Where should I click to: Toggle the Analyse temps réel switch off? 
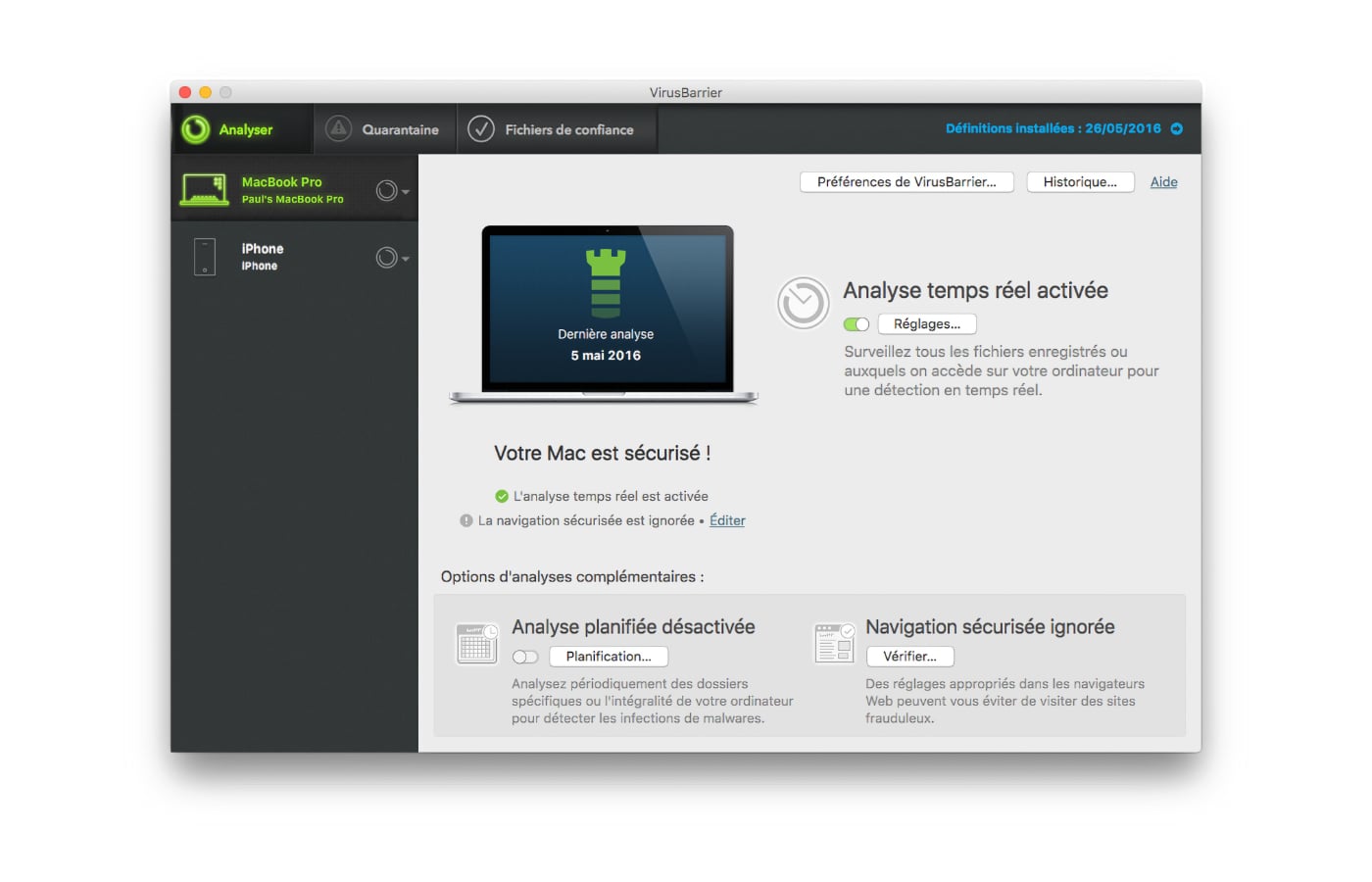[x=857, y=324]
